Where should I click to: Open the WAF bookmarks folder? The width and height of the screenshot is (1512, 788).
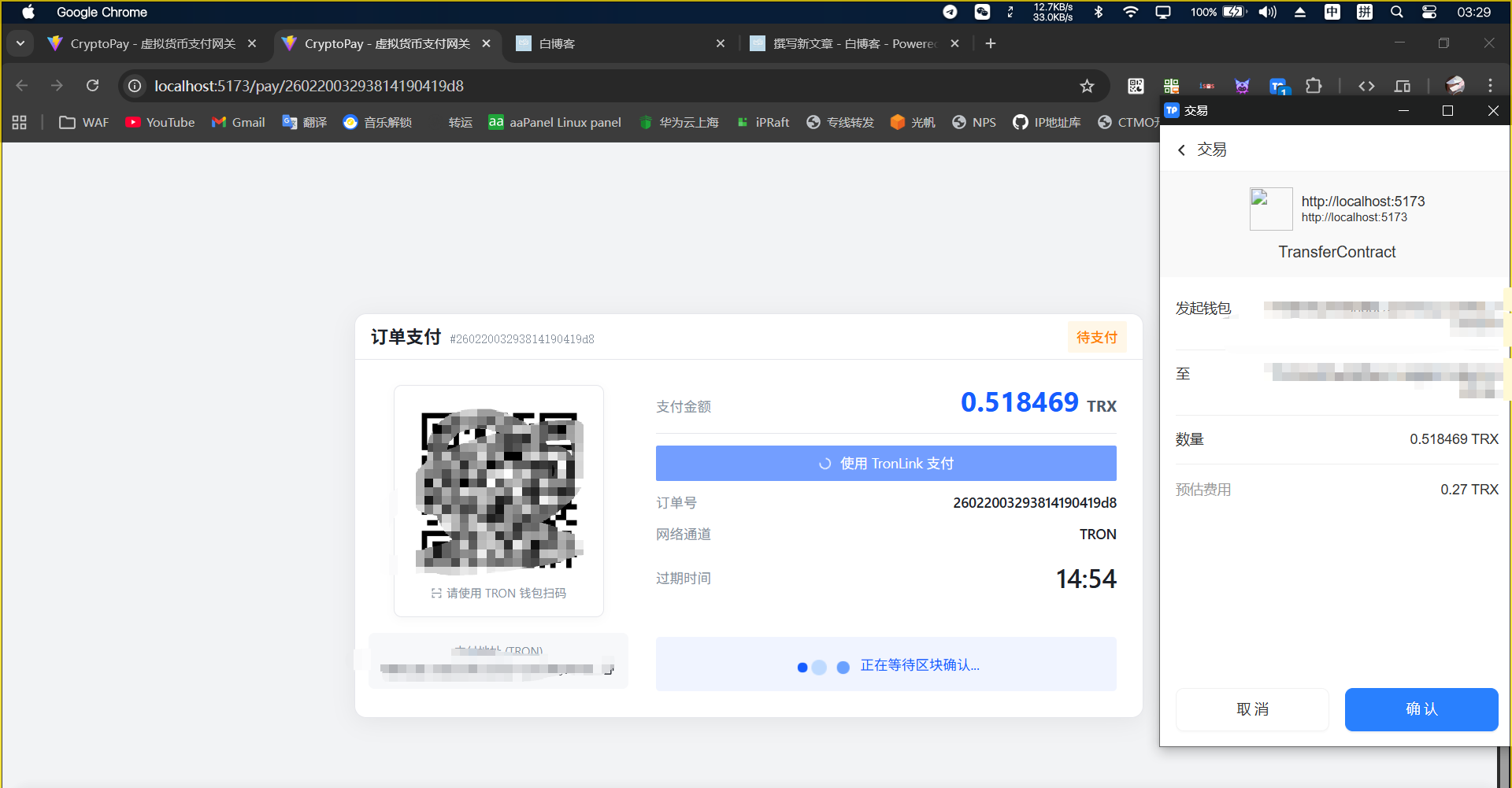pyautogui.click(x=84, y=122)
